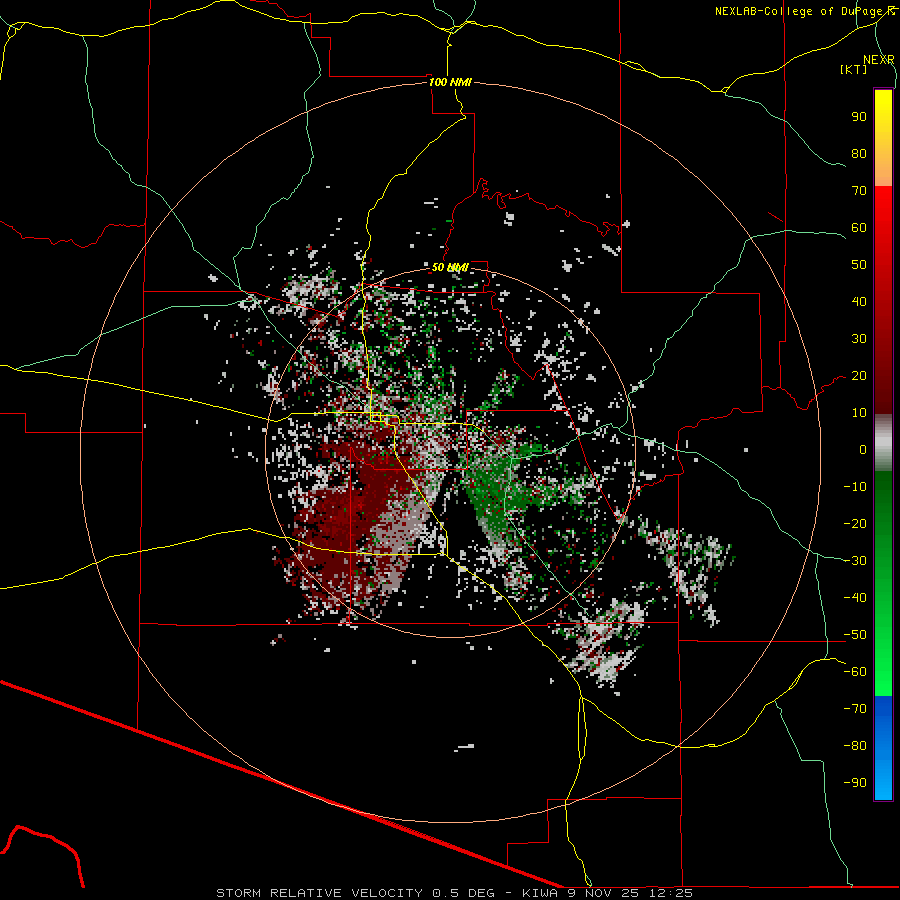This screenshot has width=900, height=900.
Task: Click the 50 NMI range ring label
Action: click(451, 267)
